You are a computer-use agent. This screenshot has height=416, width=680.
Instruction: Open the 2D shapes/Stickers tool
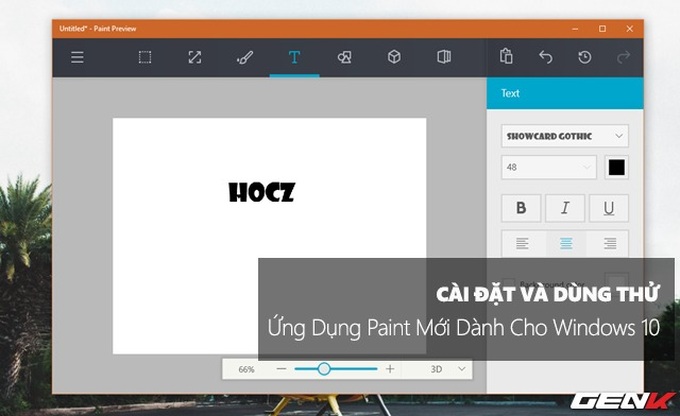click(344, 57)
